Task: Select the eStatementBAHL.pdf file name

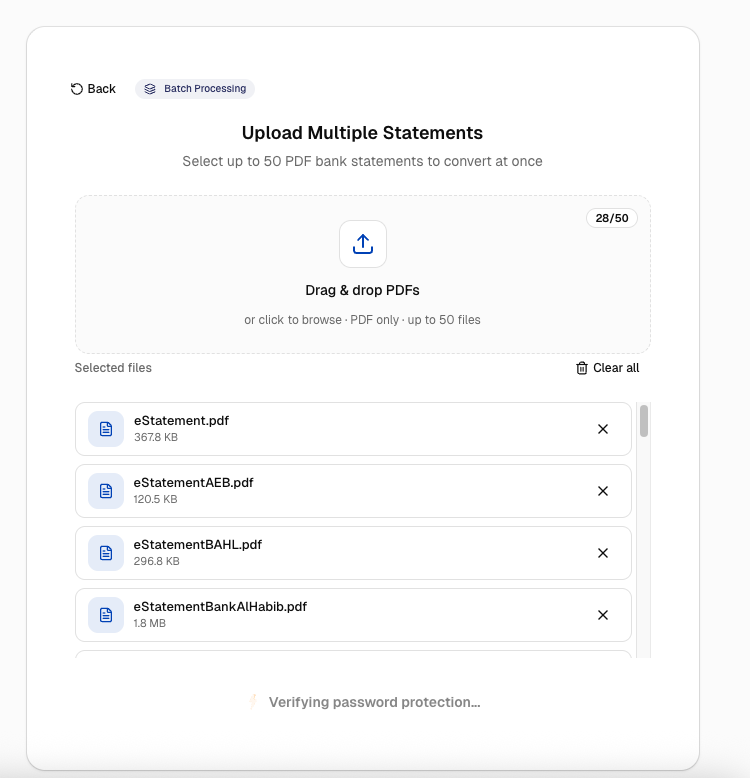Action: 198,545
